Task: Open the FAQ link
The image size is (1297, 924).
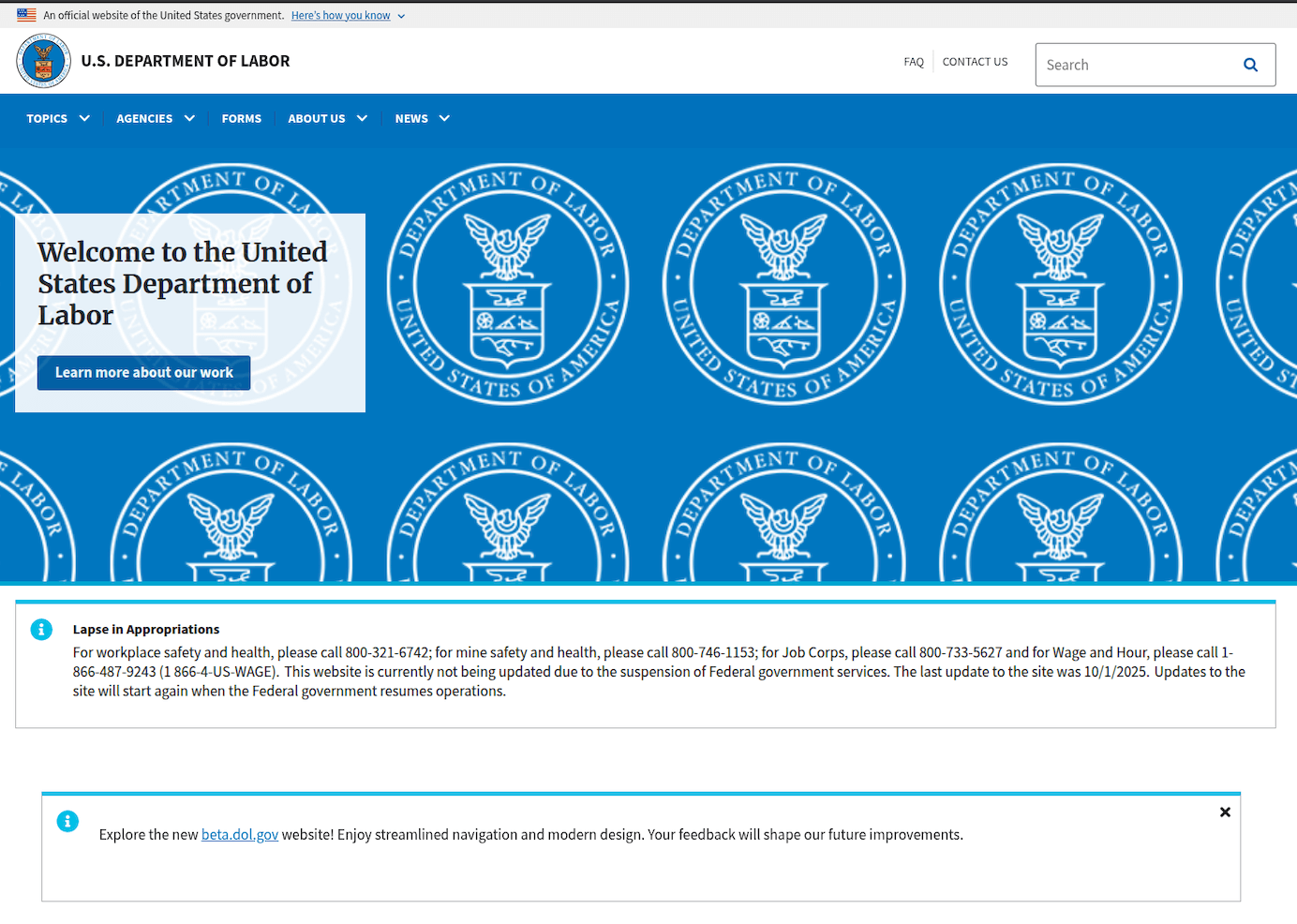Action: 914,62
